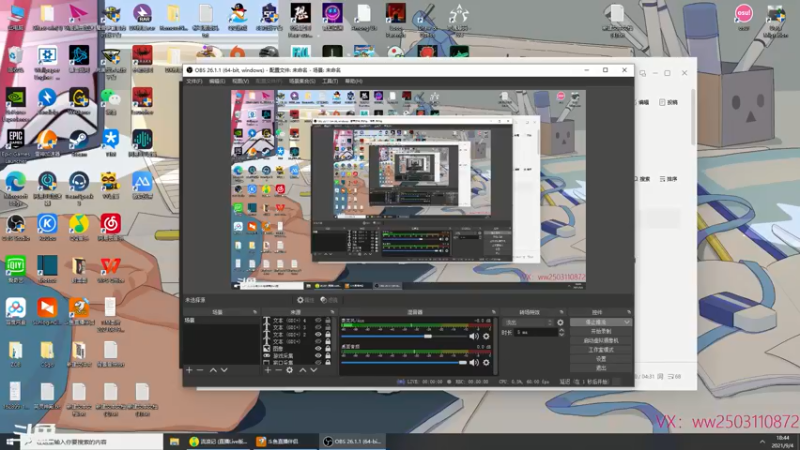Mute the 桌面音频 speaker icon

(x=474, y=362)
